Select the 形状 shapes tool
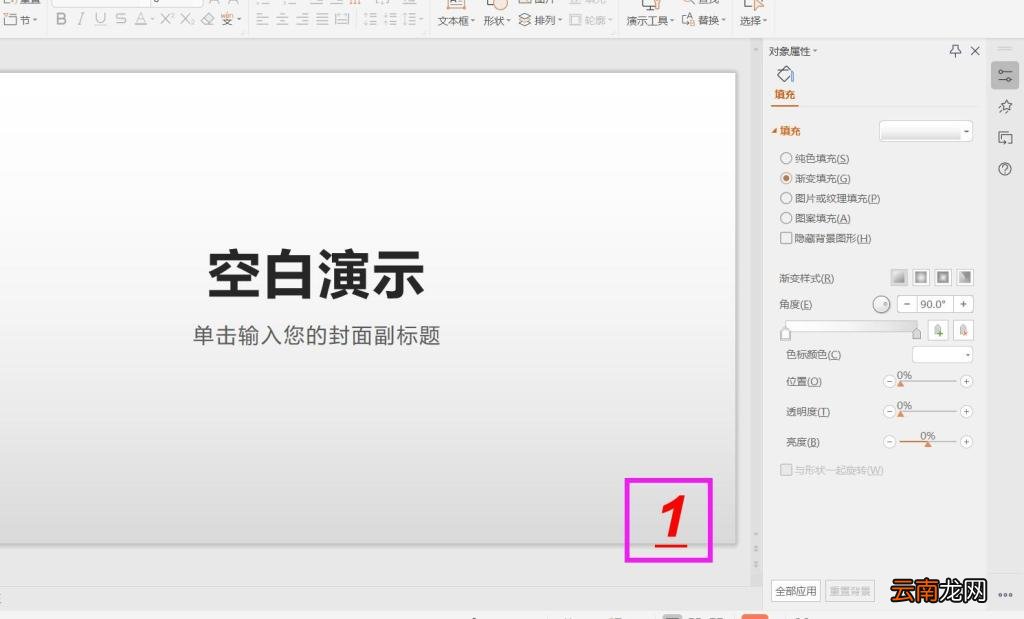The width and height of the screenshot is (1024, 619). (492, 20)
